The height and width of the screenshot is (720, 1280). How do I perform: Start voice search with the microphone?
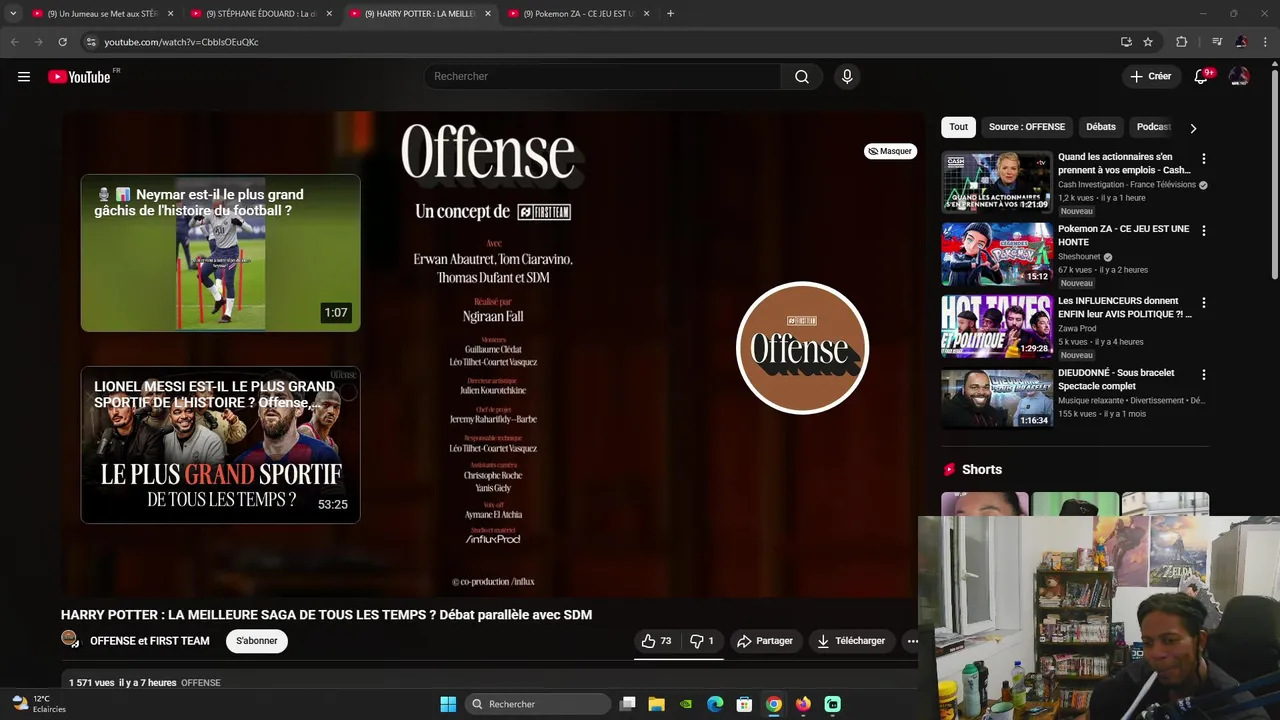(847, 77)
